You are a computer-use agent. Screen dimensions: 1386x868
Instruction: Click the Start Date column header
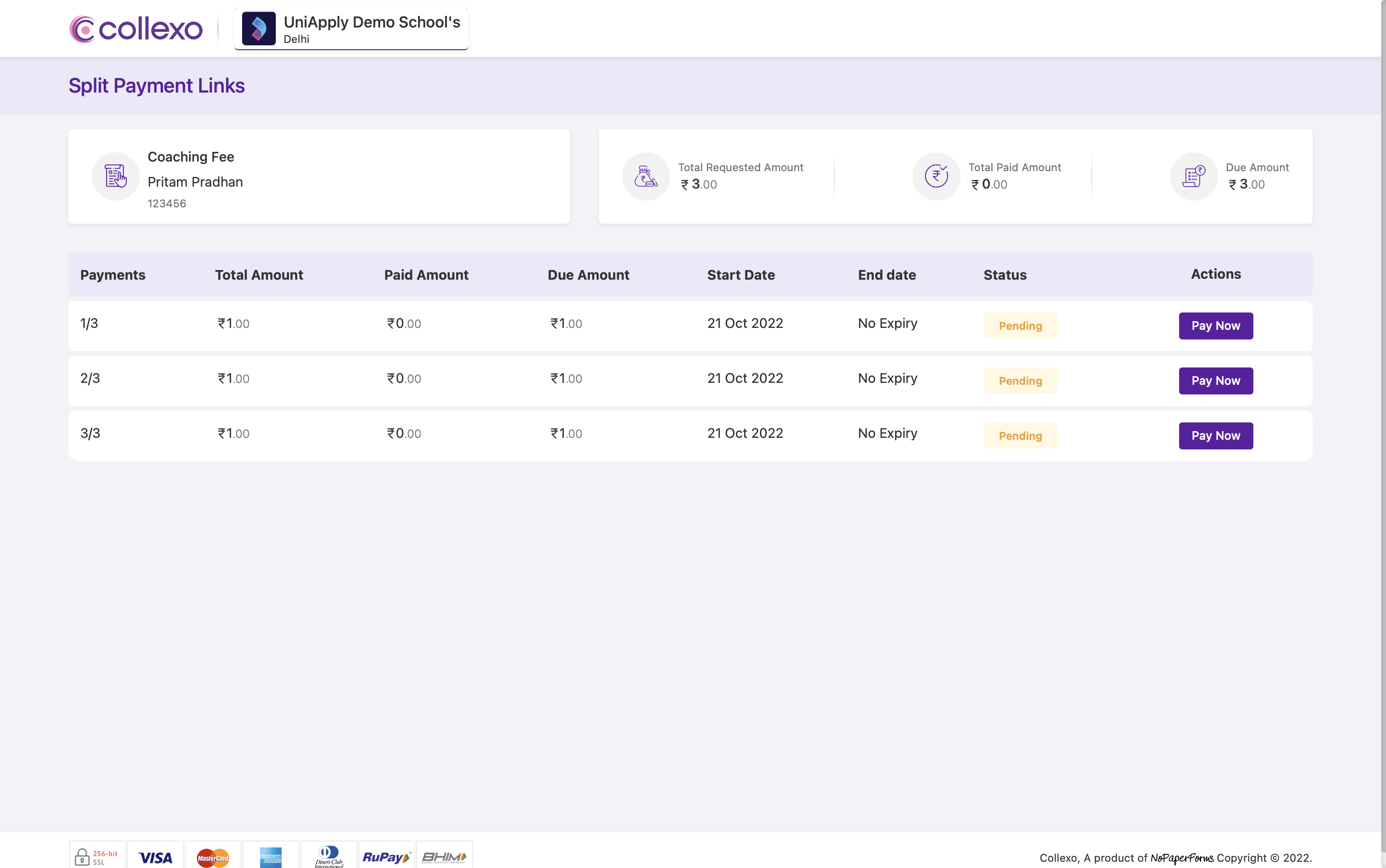741,275
